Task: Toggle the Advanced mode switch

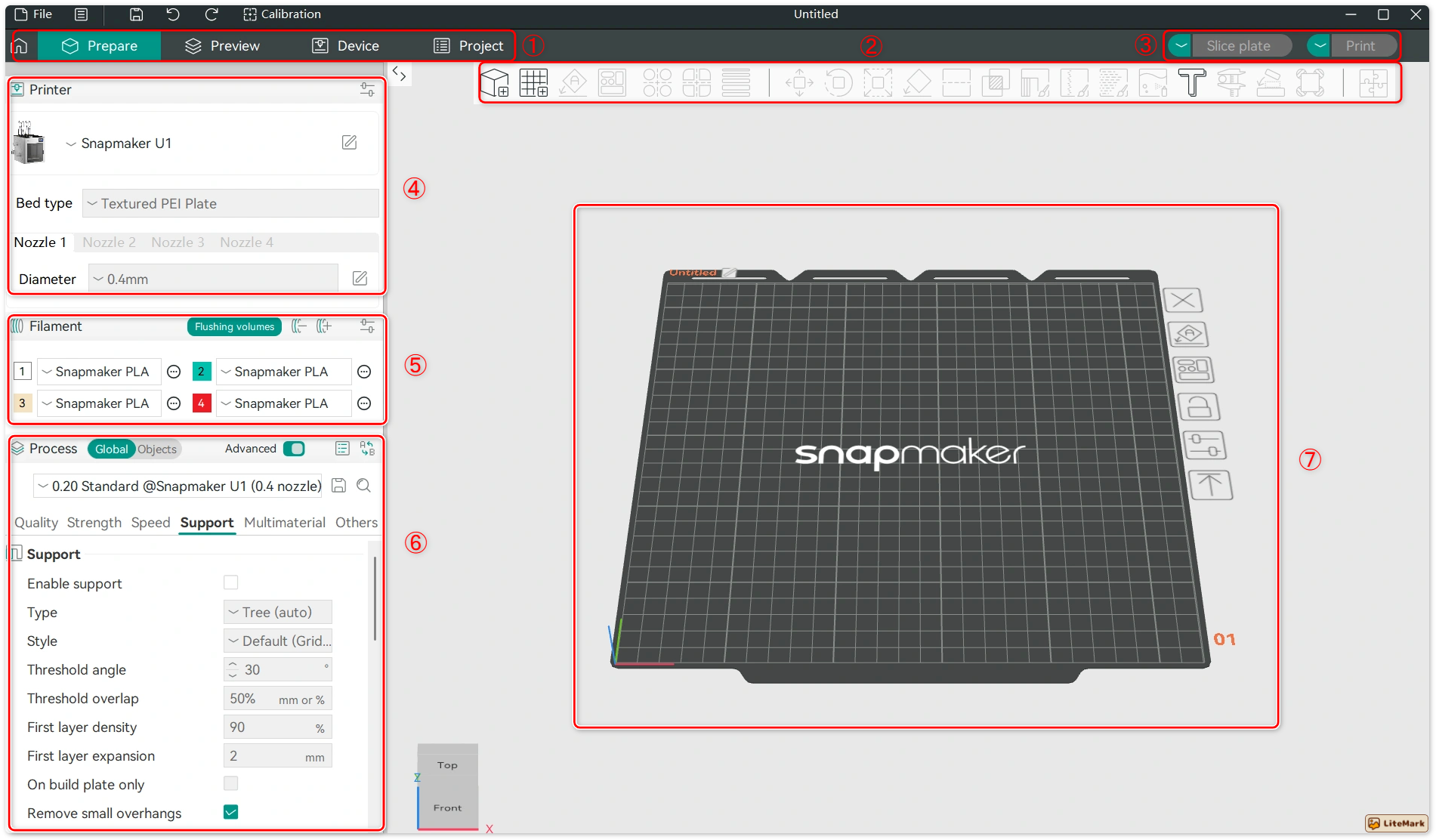Action: coord(294,449)
